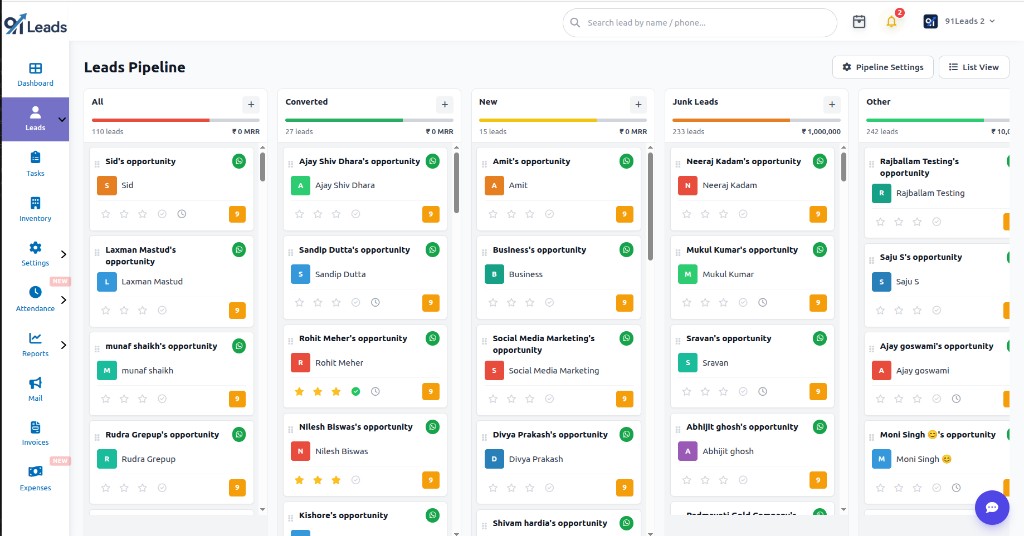1024x536 pixels.
Task: Open the calendar icon in top bar
Action: (x=859, y=22)
